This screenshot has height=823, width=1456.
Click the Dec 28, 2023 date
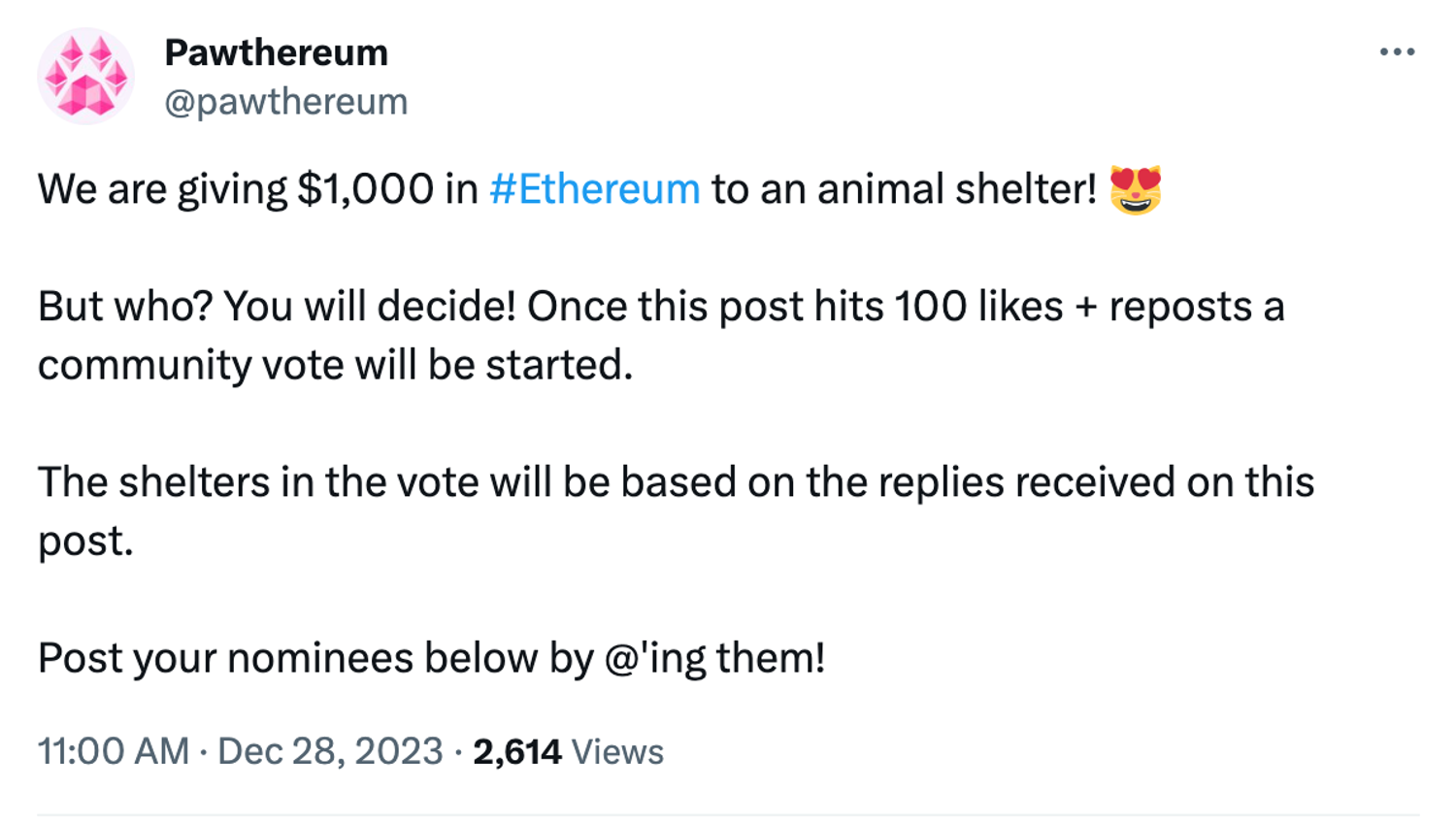click(330, 751)
